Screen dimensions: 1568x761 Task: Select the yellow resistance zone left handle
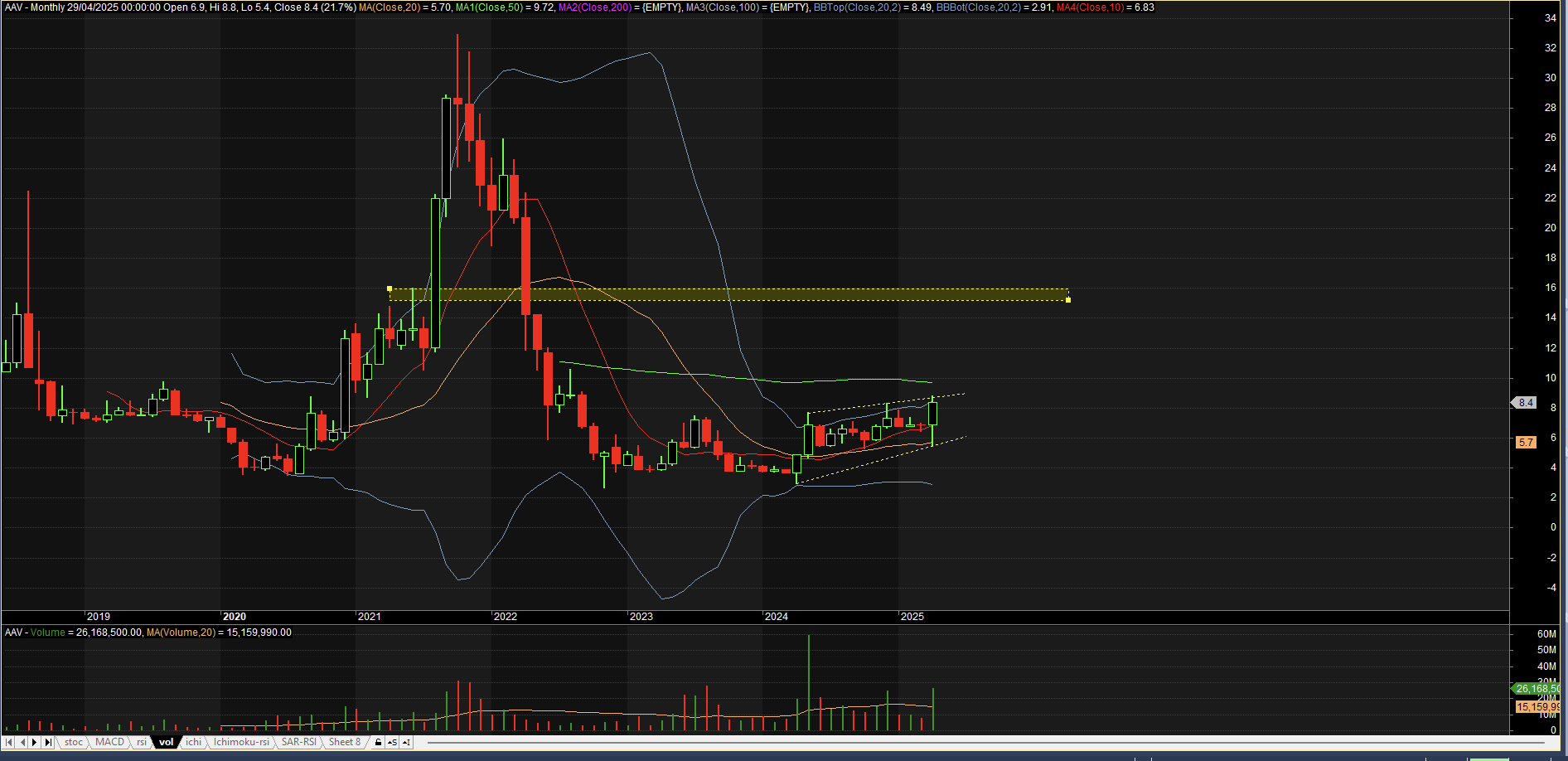click(x=390, y=288)
